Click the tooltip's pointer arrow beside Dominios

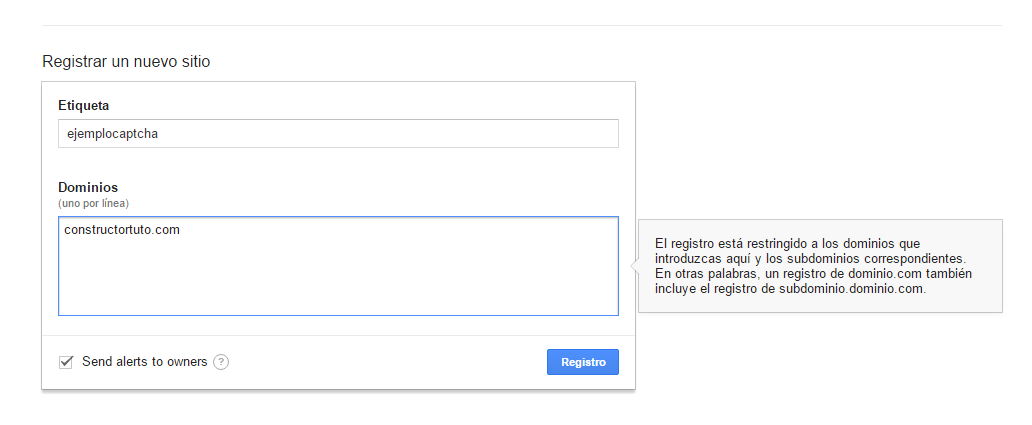[635, 266]
